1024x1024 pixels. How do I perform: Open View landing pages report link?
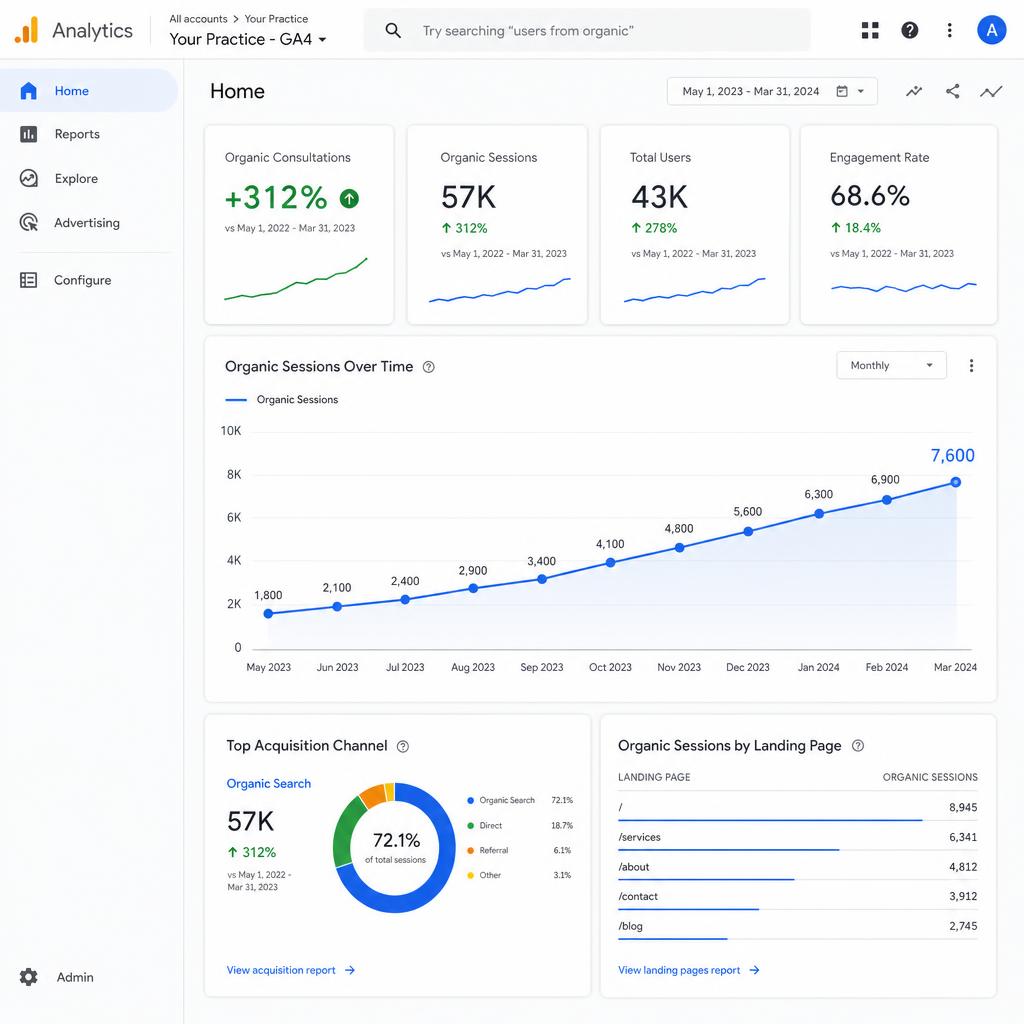(679, 970)
